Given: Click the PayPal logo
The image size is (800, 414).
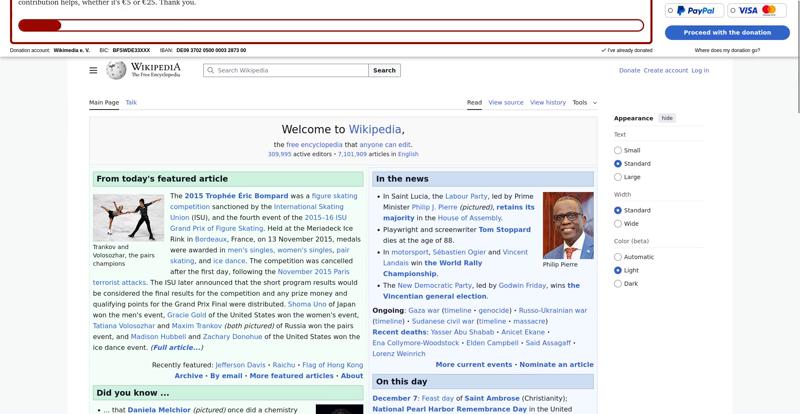Looking at the screenshot, I should coord(696,11).
